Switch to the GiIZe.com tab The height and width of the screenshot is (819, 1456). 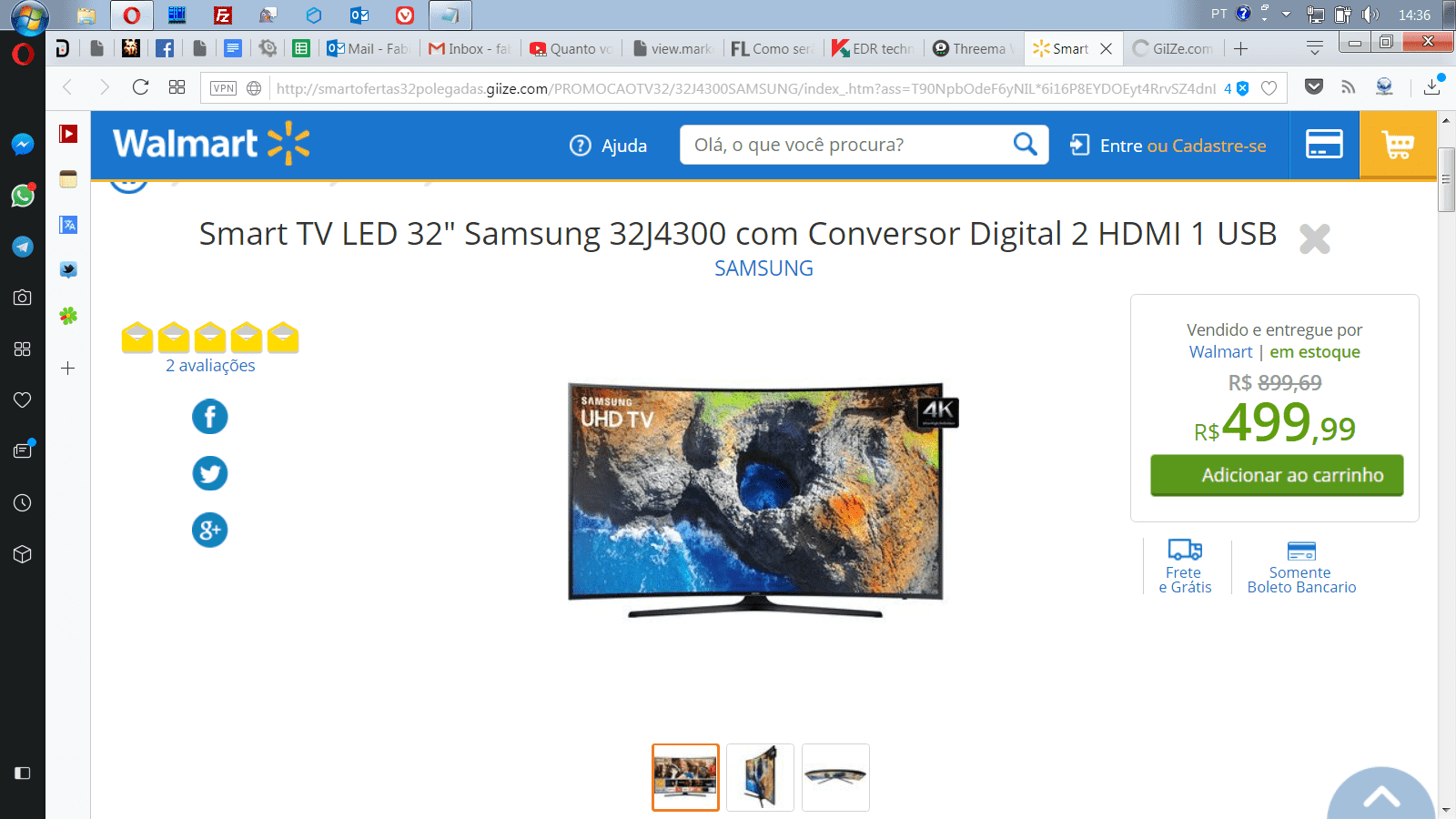point(1173,49)
